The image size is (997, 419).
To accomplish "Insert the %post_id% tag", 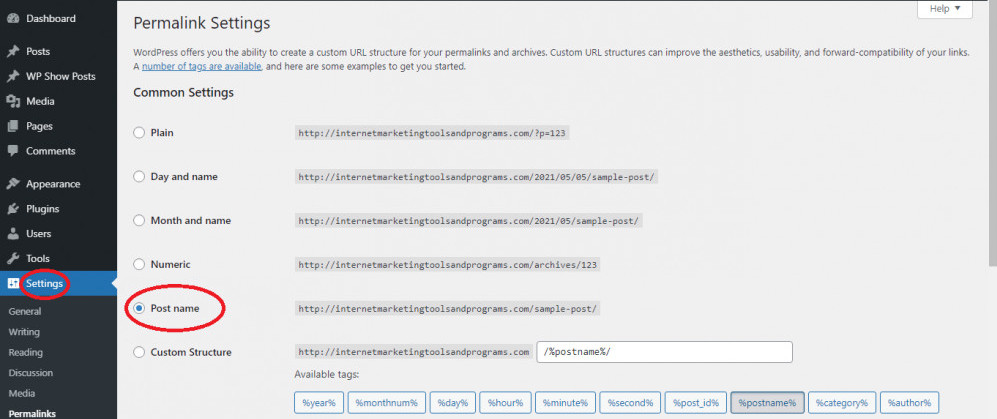I will coord(696,402).
